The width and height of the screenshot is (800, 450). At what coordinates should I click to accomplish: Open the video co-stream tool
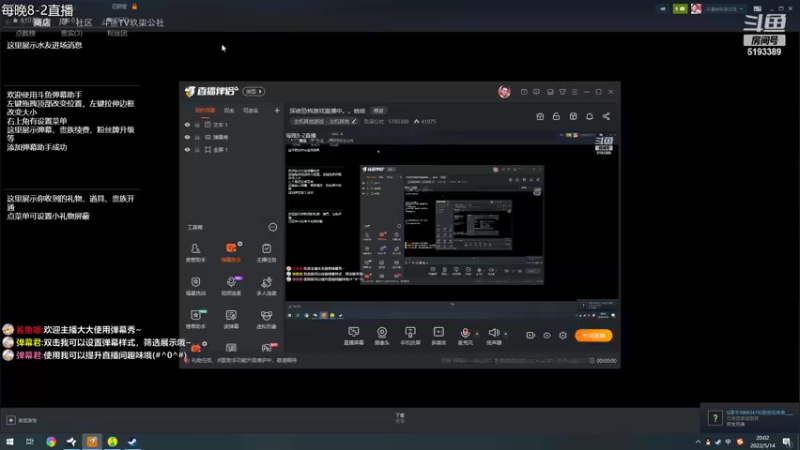(231, 286)
